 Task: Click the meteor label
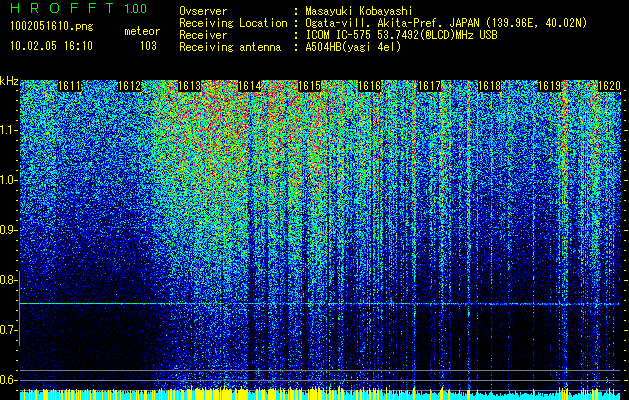[x=142, y=31]
